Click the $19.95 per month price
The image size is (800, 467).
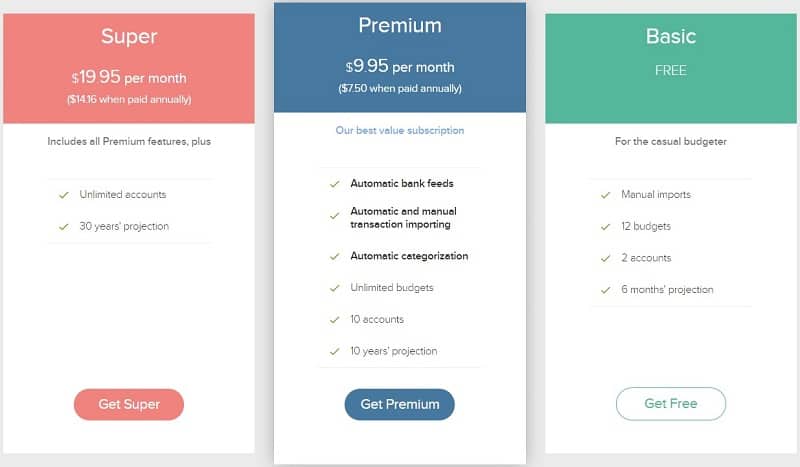click(129, 77)
